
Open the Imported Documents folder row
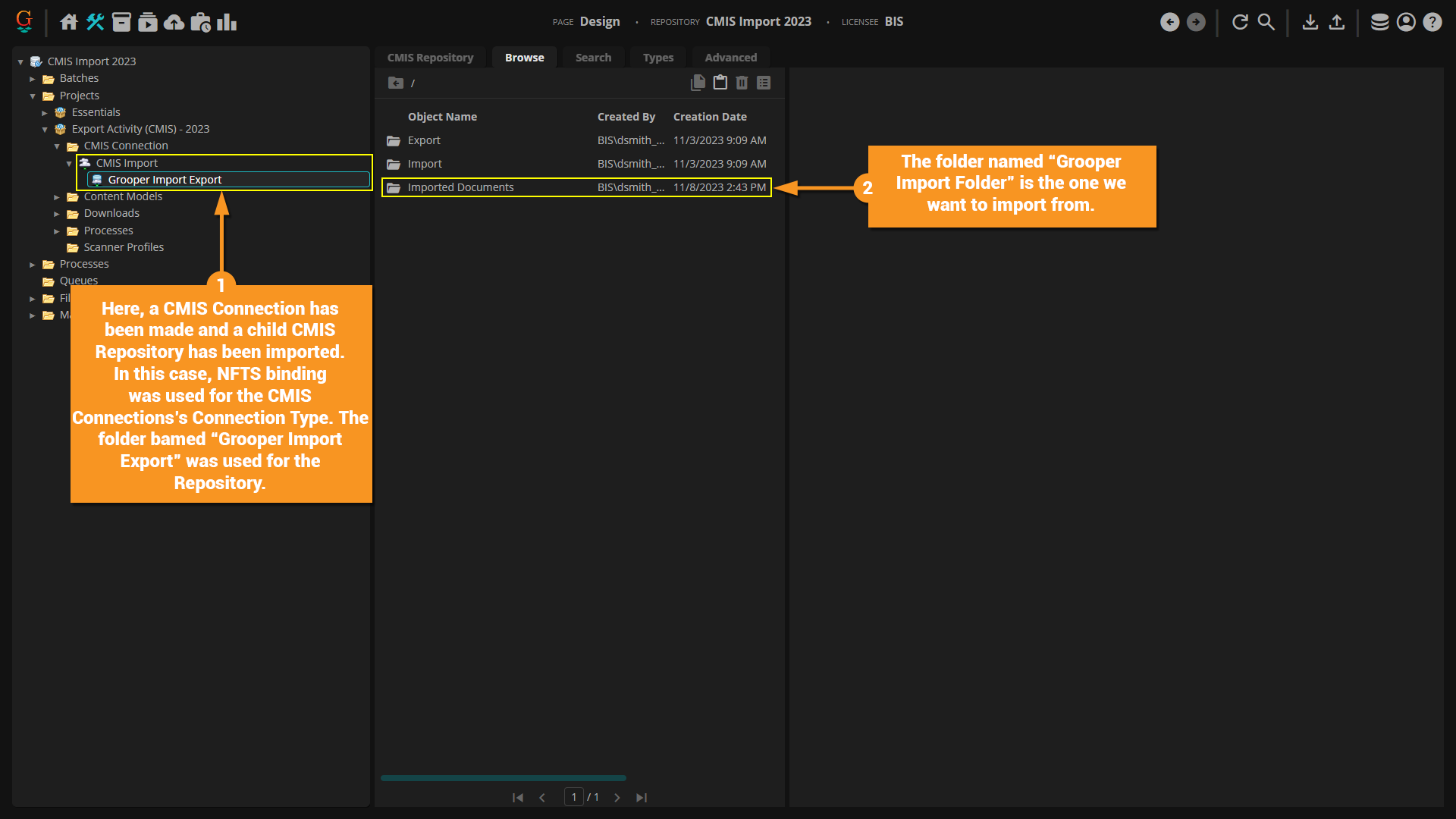460,187
